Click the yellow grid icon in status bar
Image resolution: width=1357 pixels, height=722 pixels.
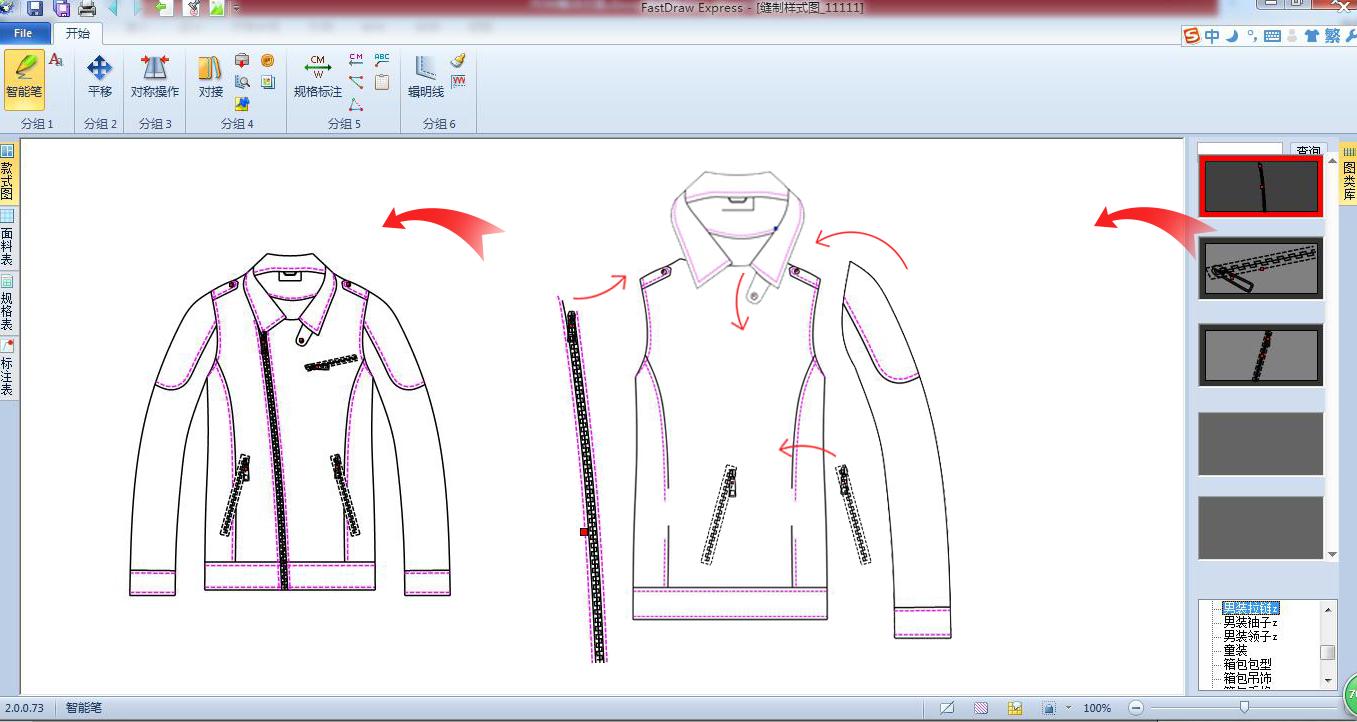(1015, 708)
